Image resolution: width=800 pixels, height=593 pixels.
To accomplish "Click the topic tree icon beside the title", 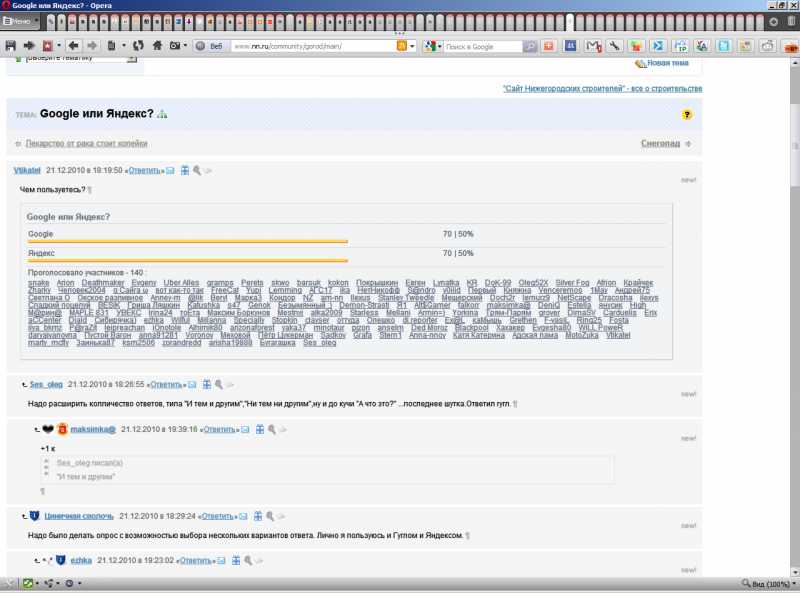I will [162, 114].
